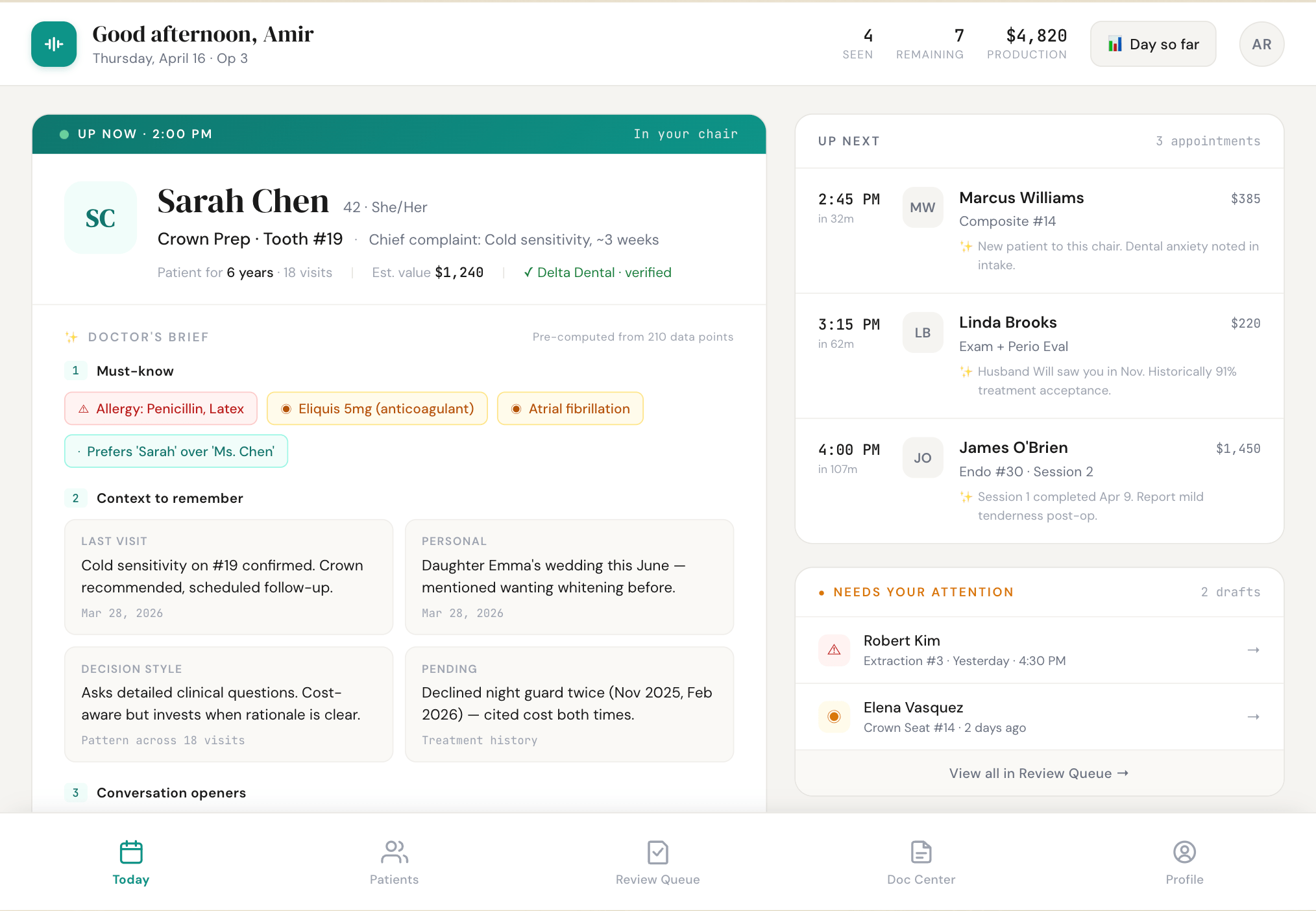Click the Needs Your Attention heading
The image size is (1316, 911).
coord(923,592)
